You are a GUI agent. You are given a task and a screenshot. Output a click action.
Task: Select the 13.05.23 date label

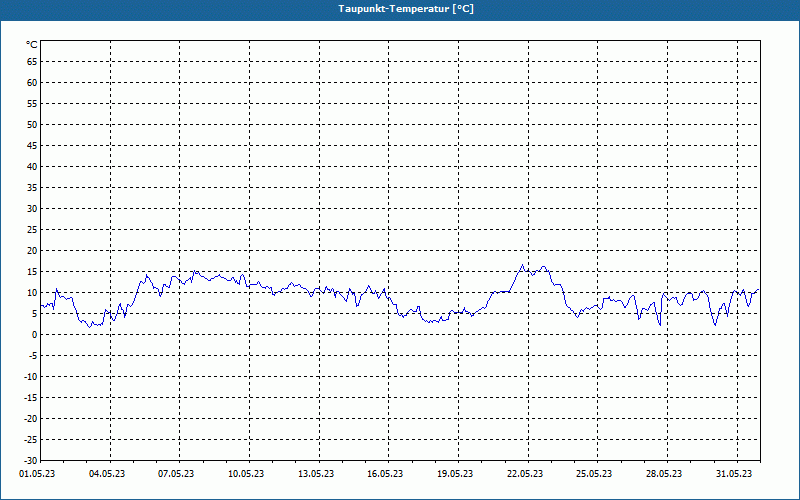click(316, 474)
